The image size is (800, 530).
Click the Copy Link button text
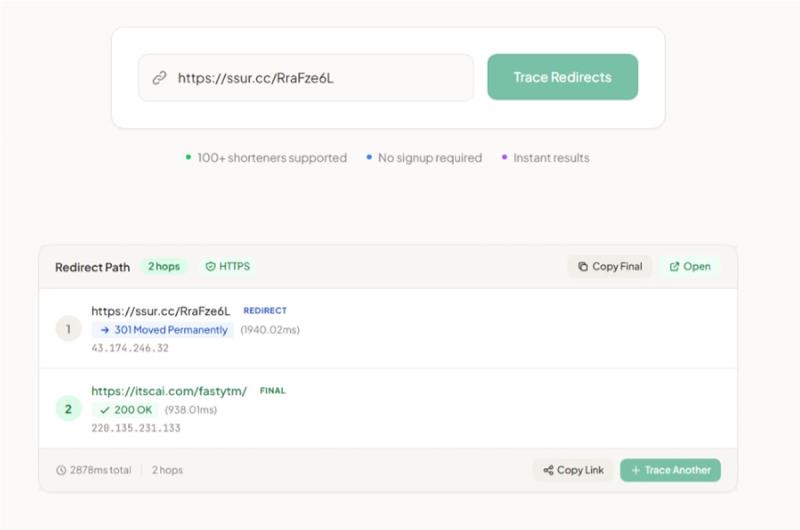click(580, 470)
